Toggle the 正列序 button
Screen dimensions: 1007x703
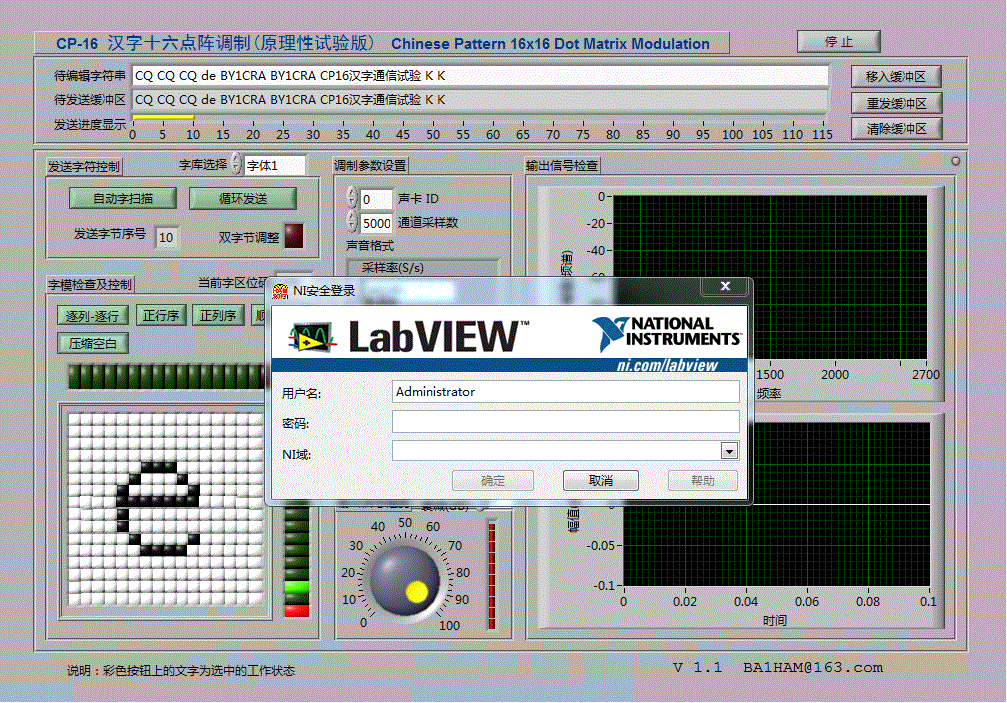(x=218, y=315)
